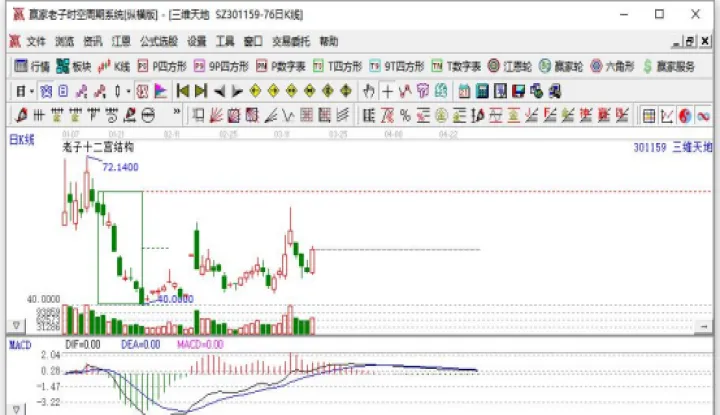The image size is (720, 415).
Task: Open the 江恩轮 wheel tool
Action: [x=510, y=67]
